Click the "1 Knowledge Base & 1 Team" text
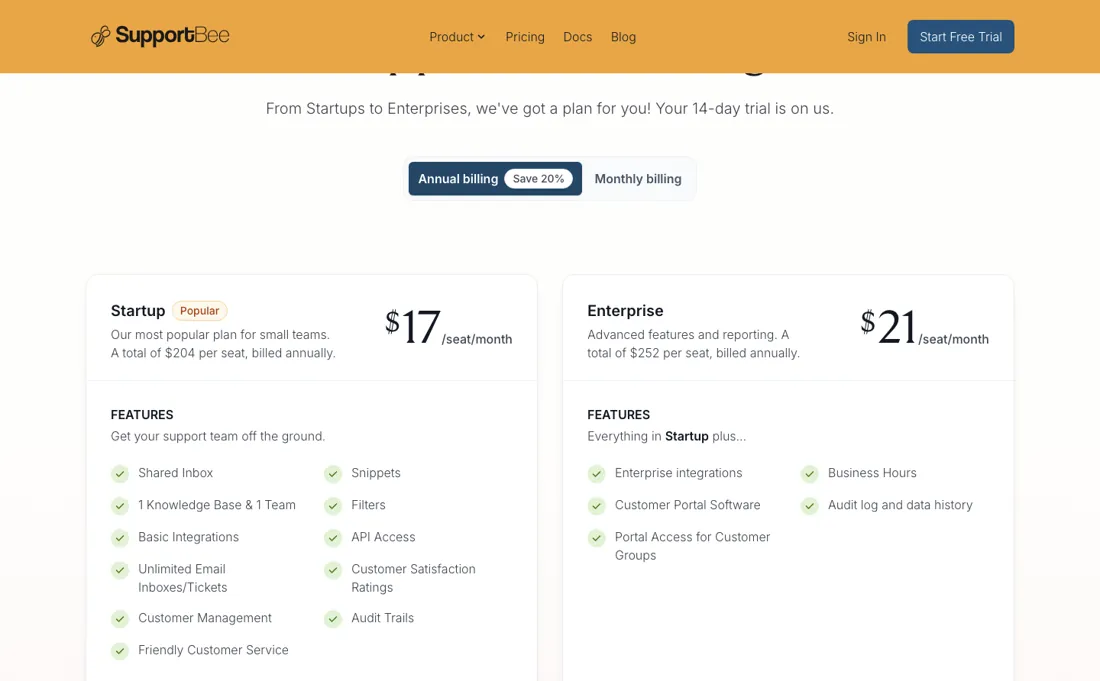The image size is (1100, 681). click(217, 505)
